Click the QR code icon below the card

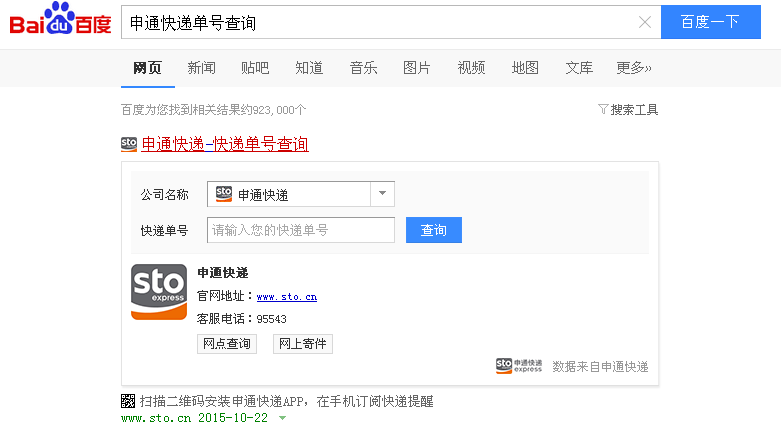128,401
